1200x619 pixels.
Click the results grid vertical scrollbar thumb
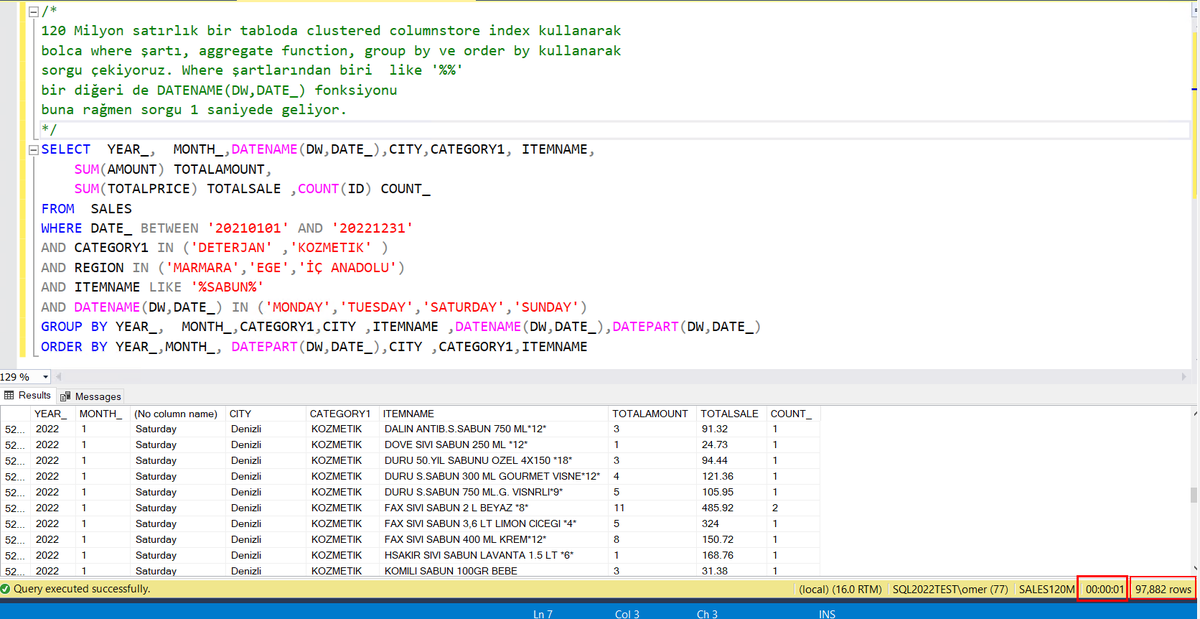(x=1193, y=495)
